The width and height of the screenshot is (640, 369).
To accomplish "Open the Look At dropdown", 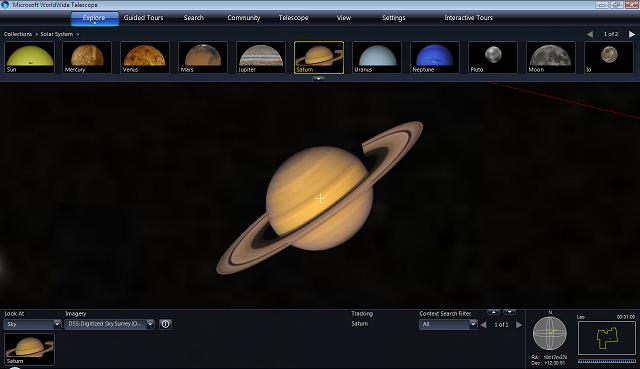I will 32,324.
